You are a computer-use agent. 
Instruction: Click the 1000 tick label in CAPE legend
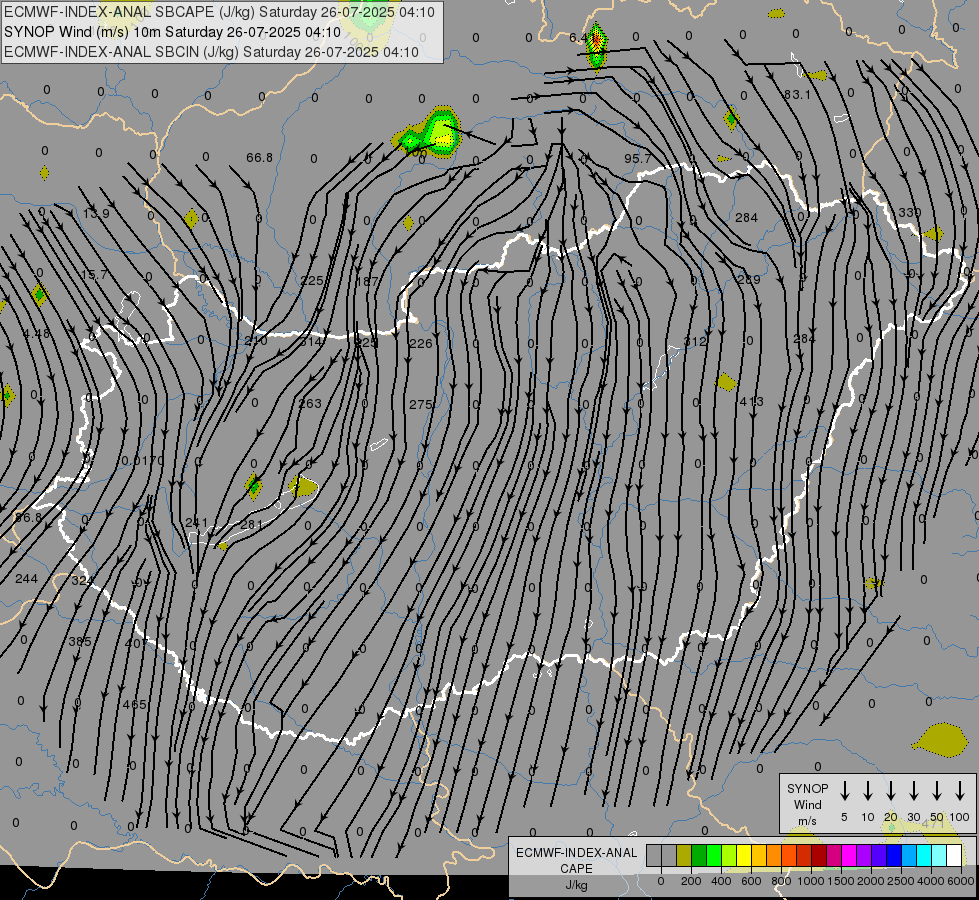[811, 881]
